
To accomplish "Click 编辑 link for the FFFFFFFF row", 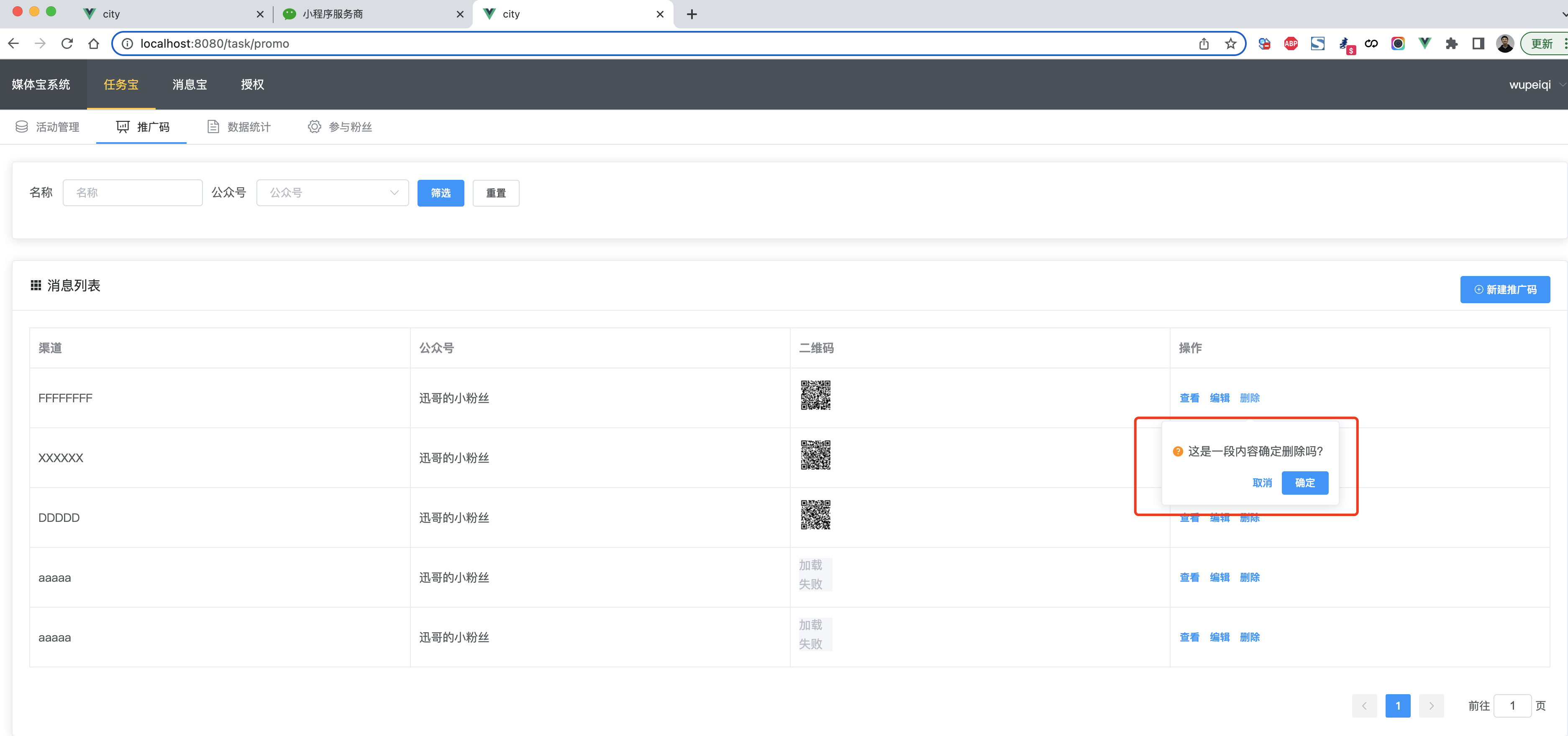I will [x=1219, y=398].
